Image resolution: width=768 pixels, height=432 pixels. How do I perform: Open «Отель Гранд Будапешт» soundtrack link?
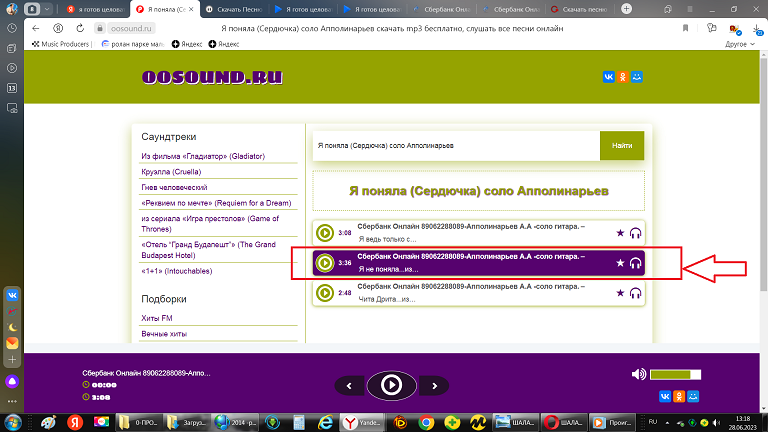pos(208,250)
